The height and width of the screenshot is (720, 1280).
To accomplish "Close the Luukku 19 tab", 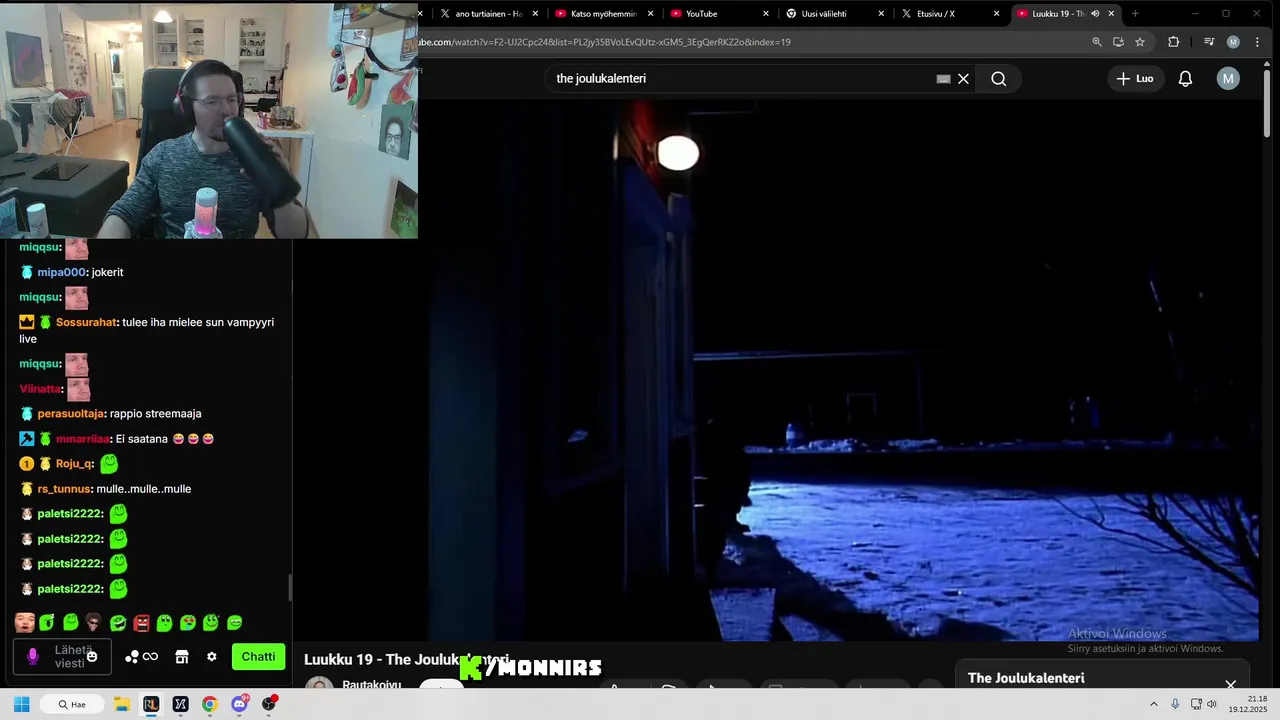I will [1111, 14].
